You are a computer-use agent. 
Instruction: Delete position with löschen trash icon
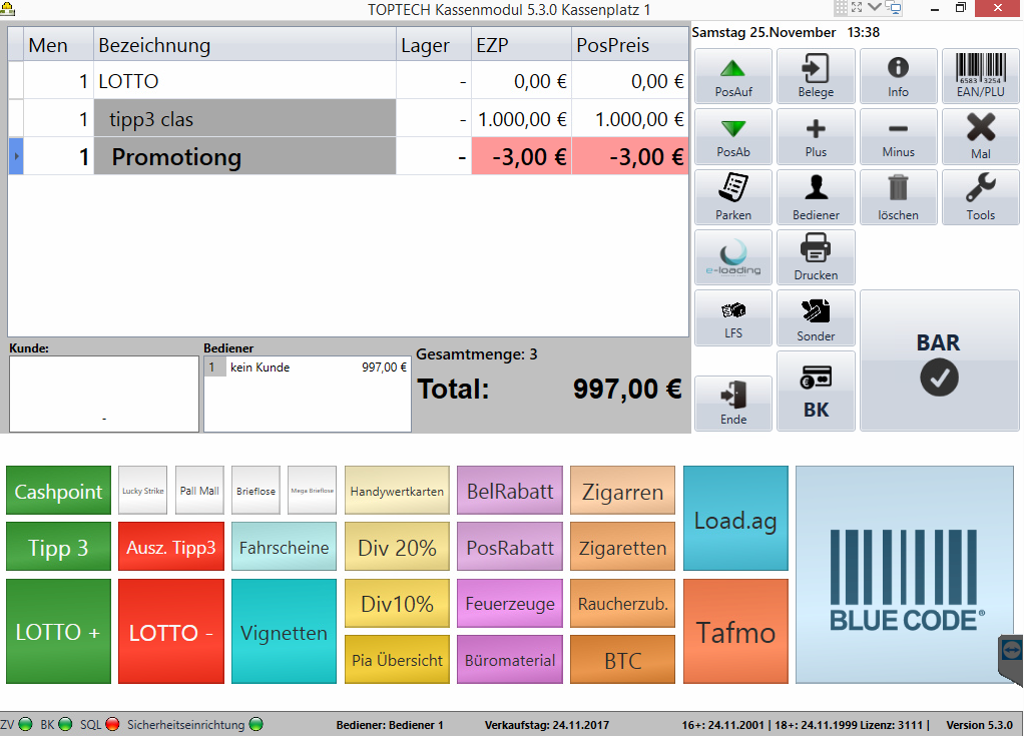pyautogui.click(x=898, y=197)
